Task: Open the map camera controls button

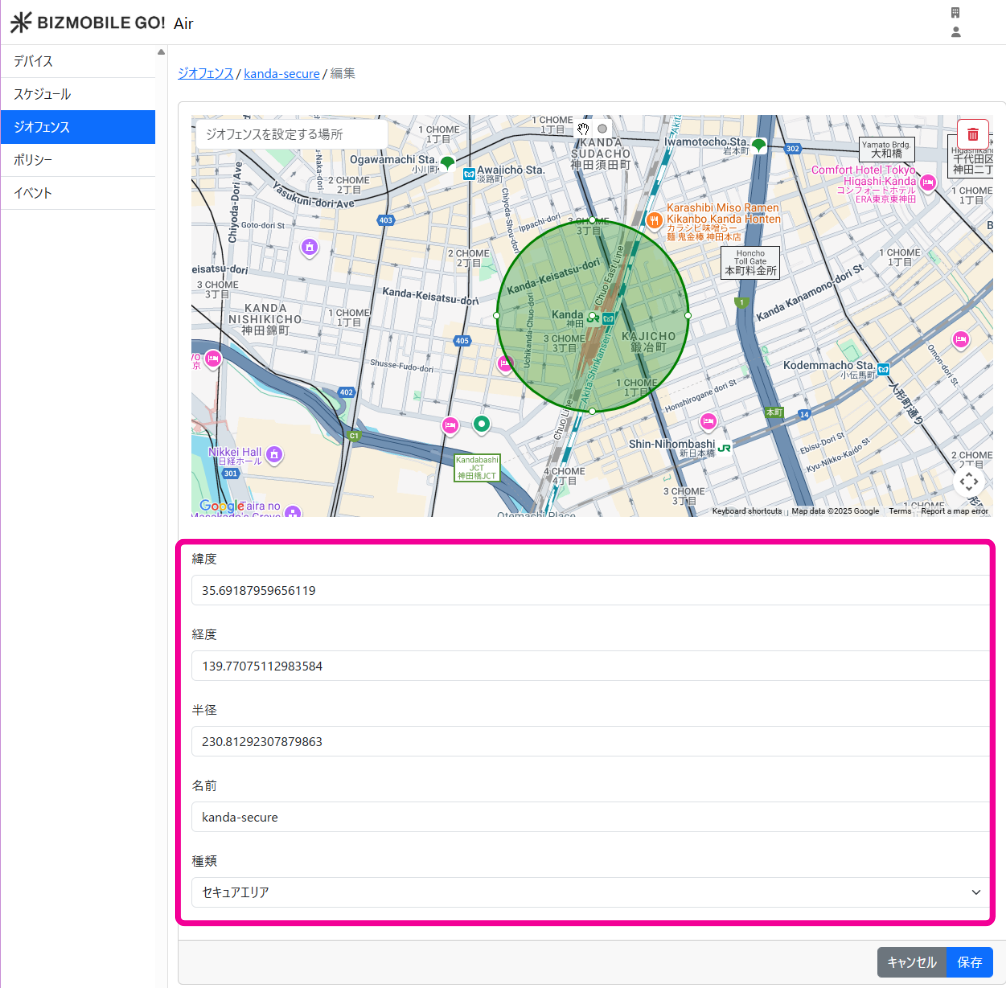Action: click(968, 482)
